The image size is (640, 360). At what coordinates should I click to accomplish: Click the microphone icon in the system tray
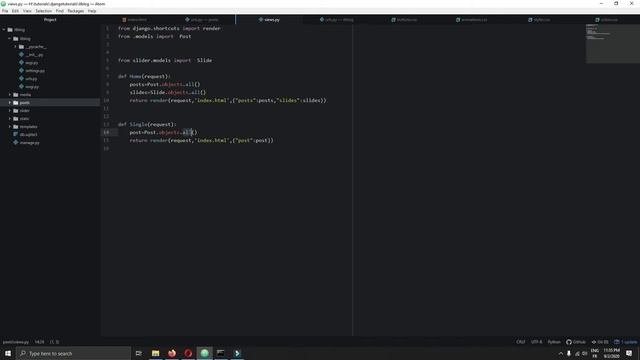pos(569,353)
